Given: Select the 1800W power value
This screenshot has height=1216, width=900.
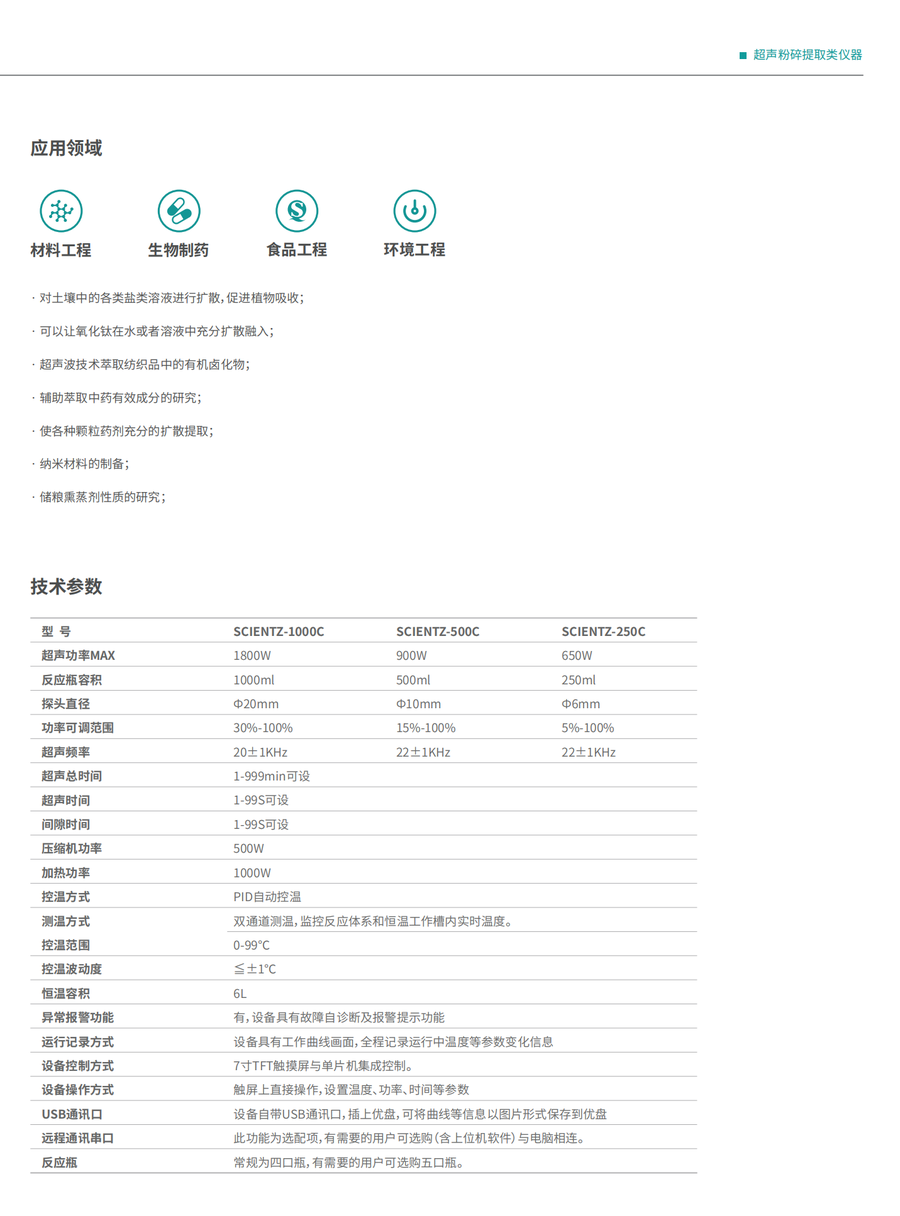Looking at the screenshot, I should [252, 656].
